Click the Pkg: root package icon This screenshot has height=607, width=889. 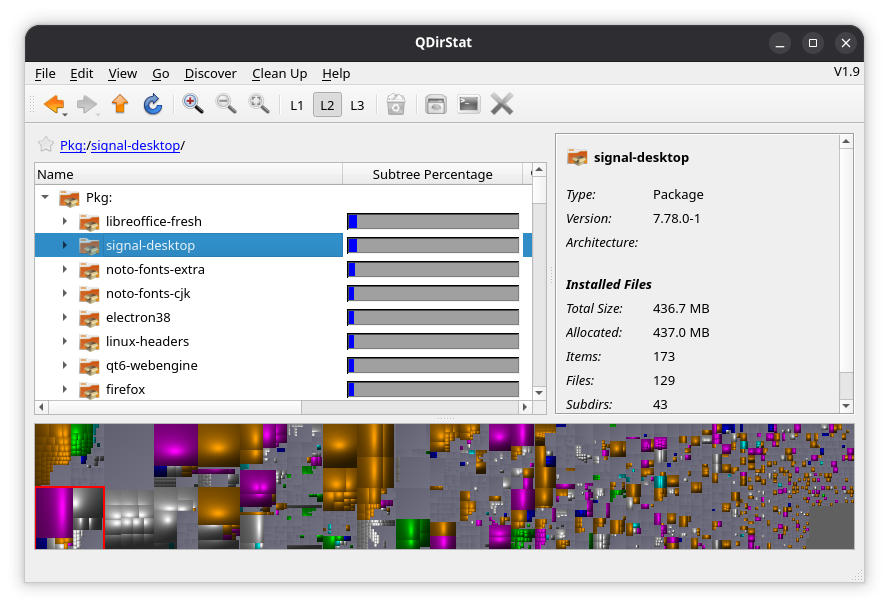pyautogui.click(x=69, y=198)
